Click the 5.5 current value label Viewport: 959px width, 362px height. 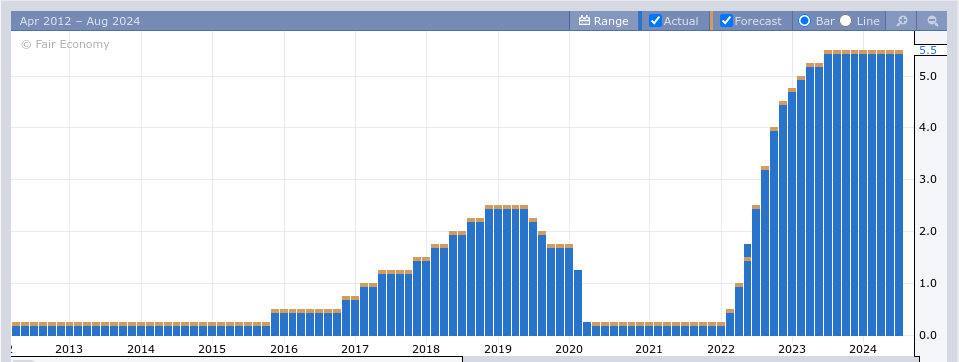(927, 50)
